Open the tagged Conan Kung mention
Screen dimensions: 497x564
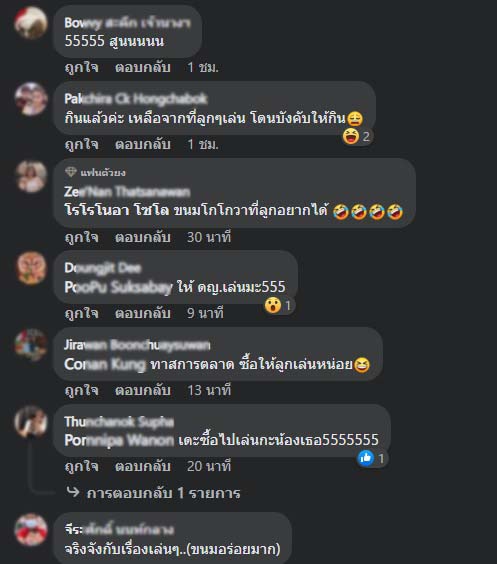pyautogui.click(x=105, y=364)
